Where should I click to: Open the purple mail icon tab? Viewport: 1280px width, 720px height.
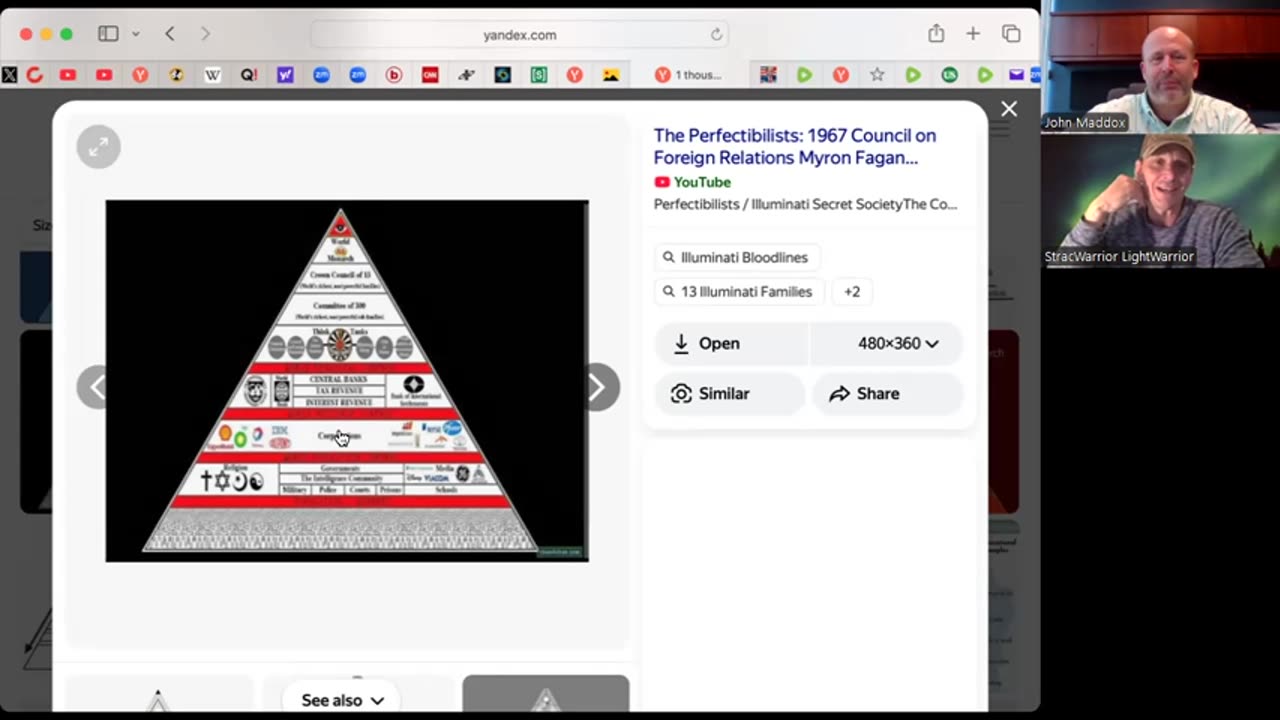pyautogui.click(x=1016, y=75)
